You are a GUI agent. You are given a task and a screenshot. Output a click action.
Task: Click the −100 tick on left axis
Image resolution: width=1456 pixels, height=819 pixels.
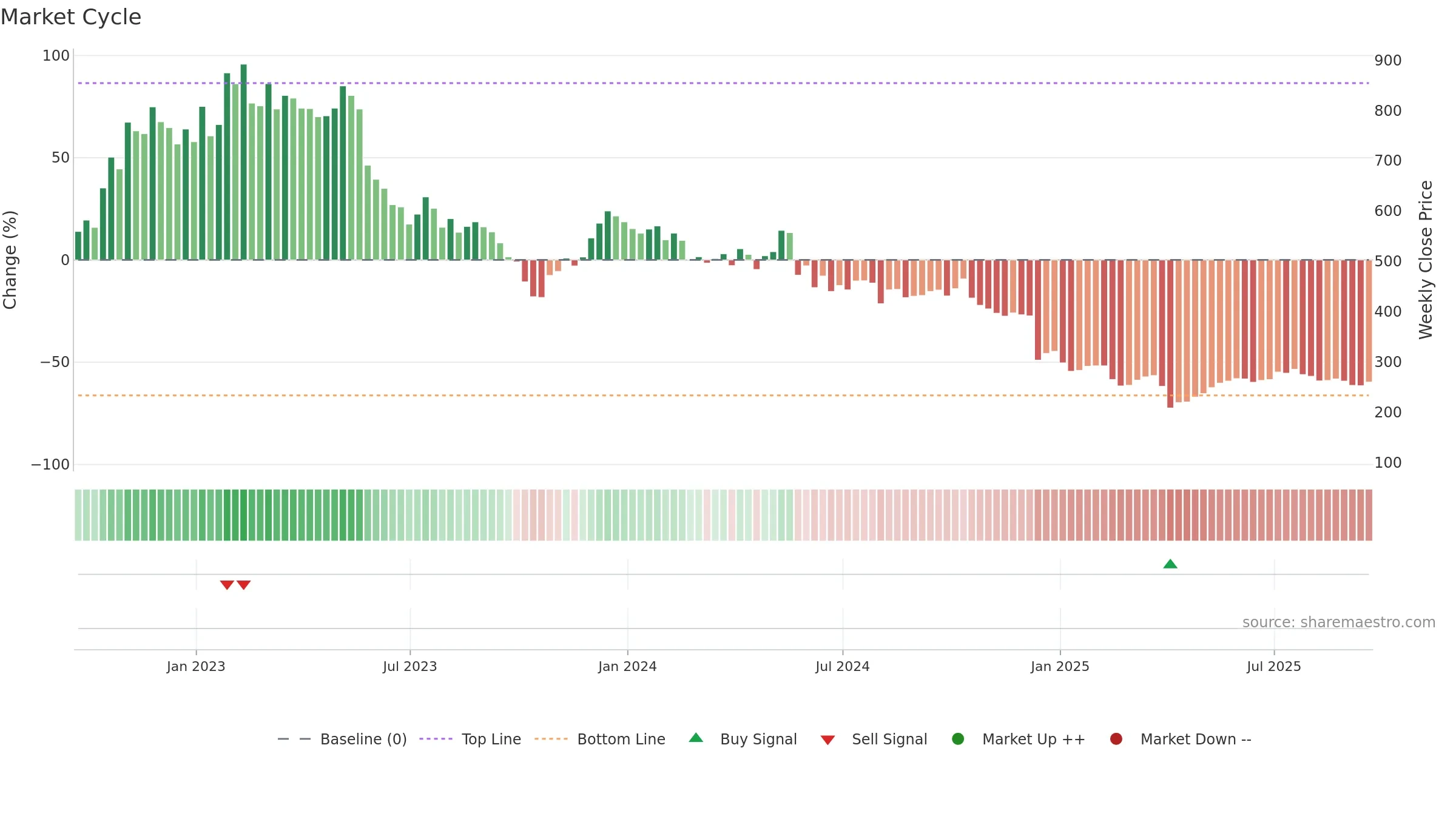tap(50, 465)
